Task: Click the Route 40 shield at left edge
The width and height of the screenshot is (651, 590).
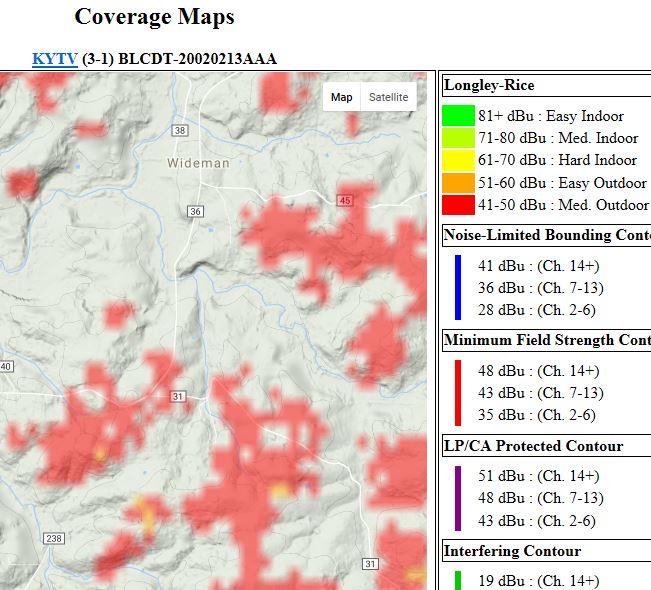Action: [x=5, y=366]
